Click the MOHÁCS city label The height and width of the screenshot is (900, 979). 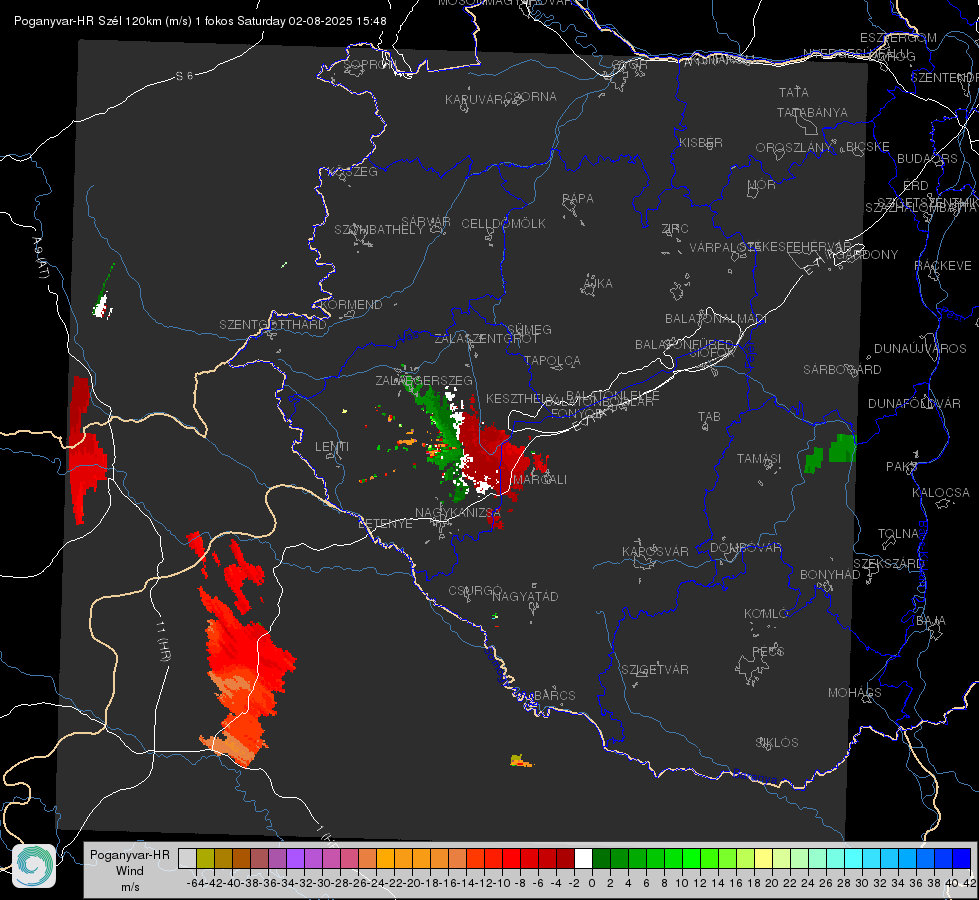[x=855, y=693]
